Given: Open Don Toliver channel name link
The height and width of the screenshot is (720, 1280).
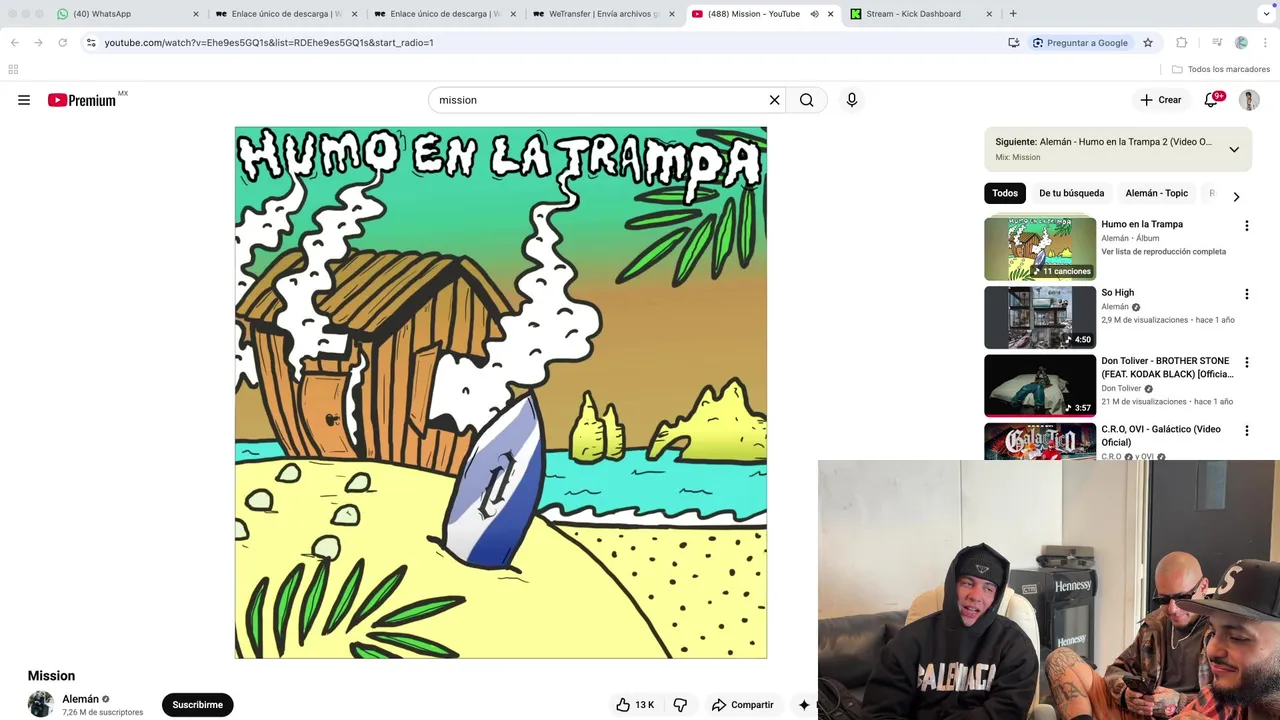Looking at the screenshot, I should (1121, 389).
